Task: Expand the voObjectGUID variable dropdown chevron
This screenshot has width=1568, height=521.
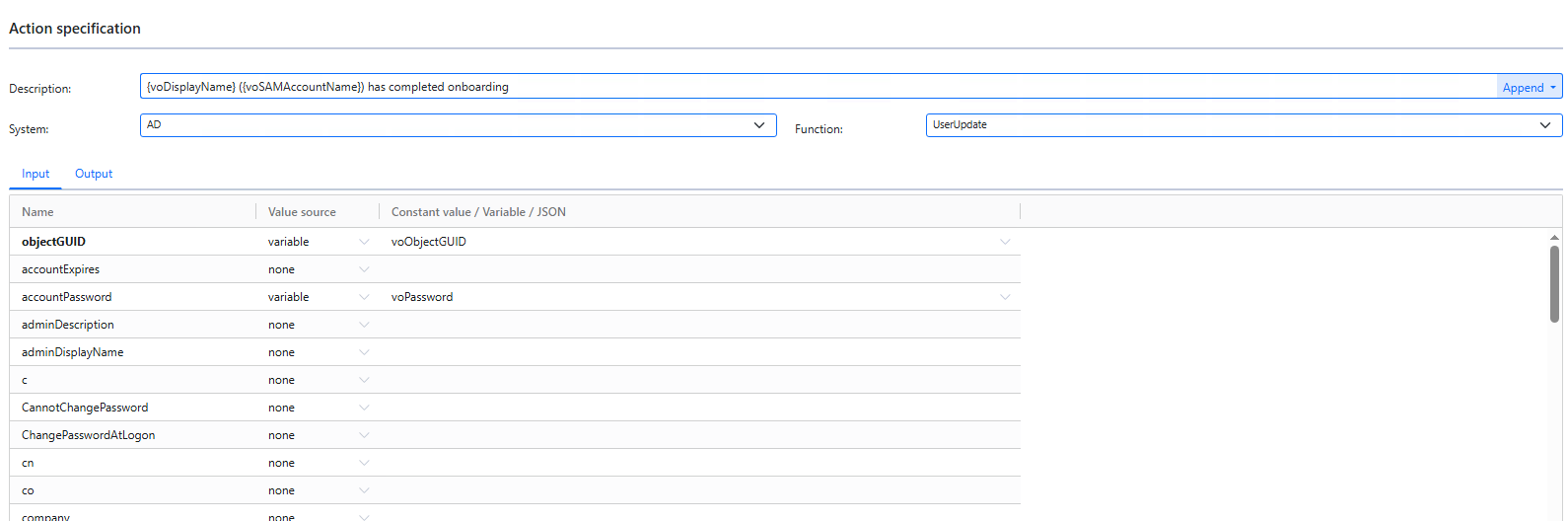Action: 1005,242
